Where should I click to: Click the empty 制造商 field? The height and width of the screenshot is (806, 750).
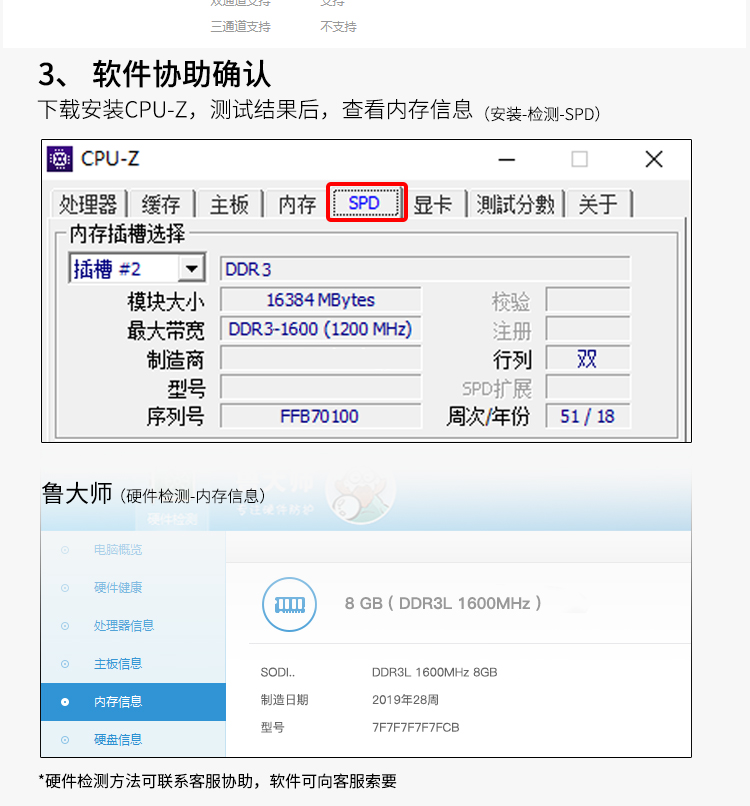pos(321,358)
